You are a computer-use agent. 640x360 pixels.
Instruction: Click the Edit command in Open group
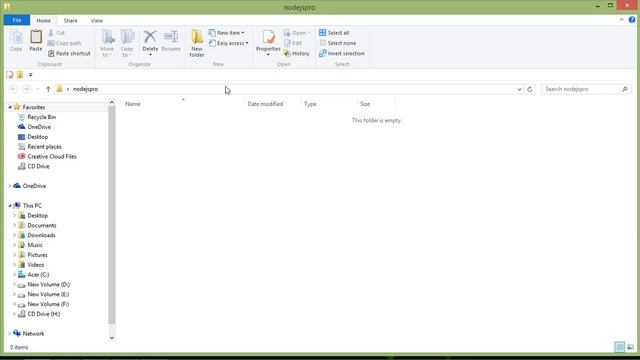[293, 43]
